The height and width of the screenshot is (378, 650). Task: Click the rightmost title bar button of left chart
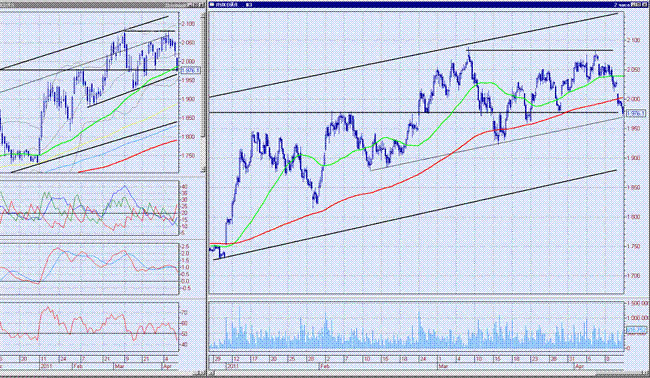pyautogui.click(x=201, y=4)
